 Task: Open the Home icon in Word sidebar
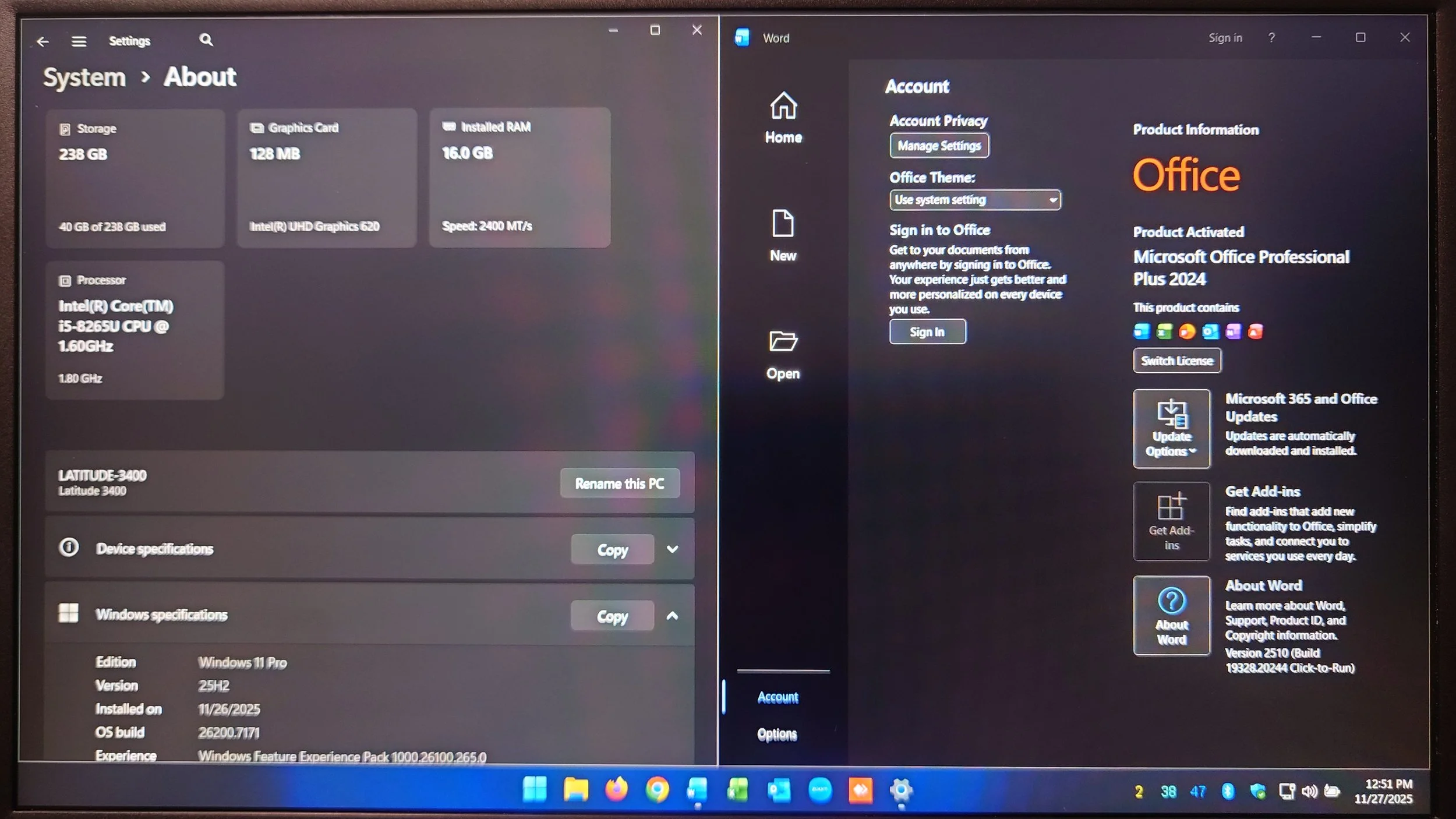pyautogui.click(x=783, y=107)
